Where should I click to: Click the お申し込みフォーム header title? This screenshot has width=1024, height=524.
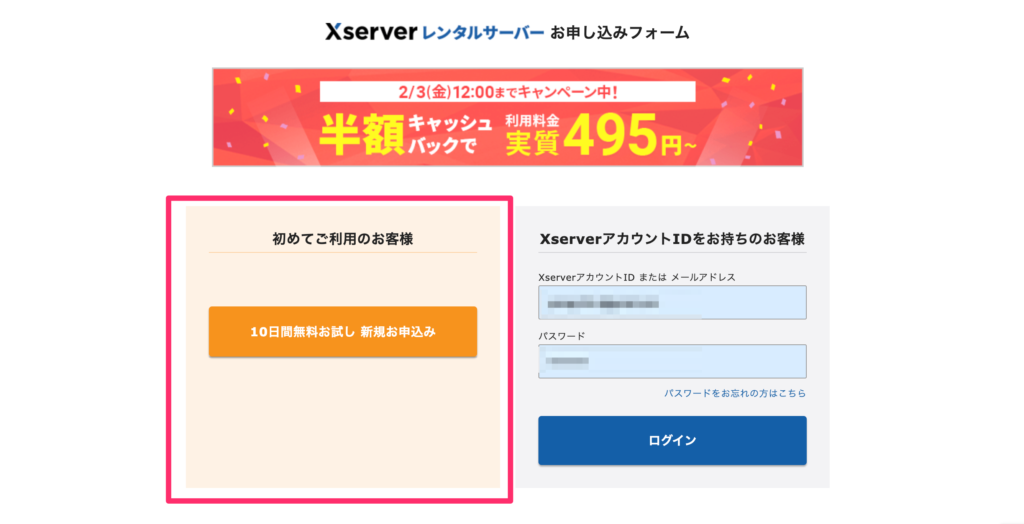pyautogui.click(x=620, y=32)
